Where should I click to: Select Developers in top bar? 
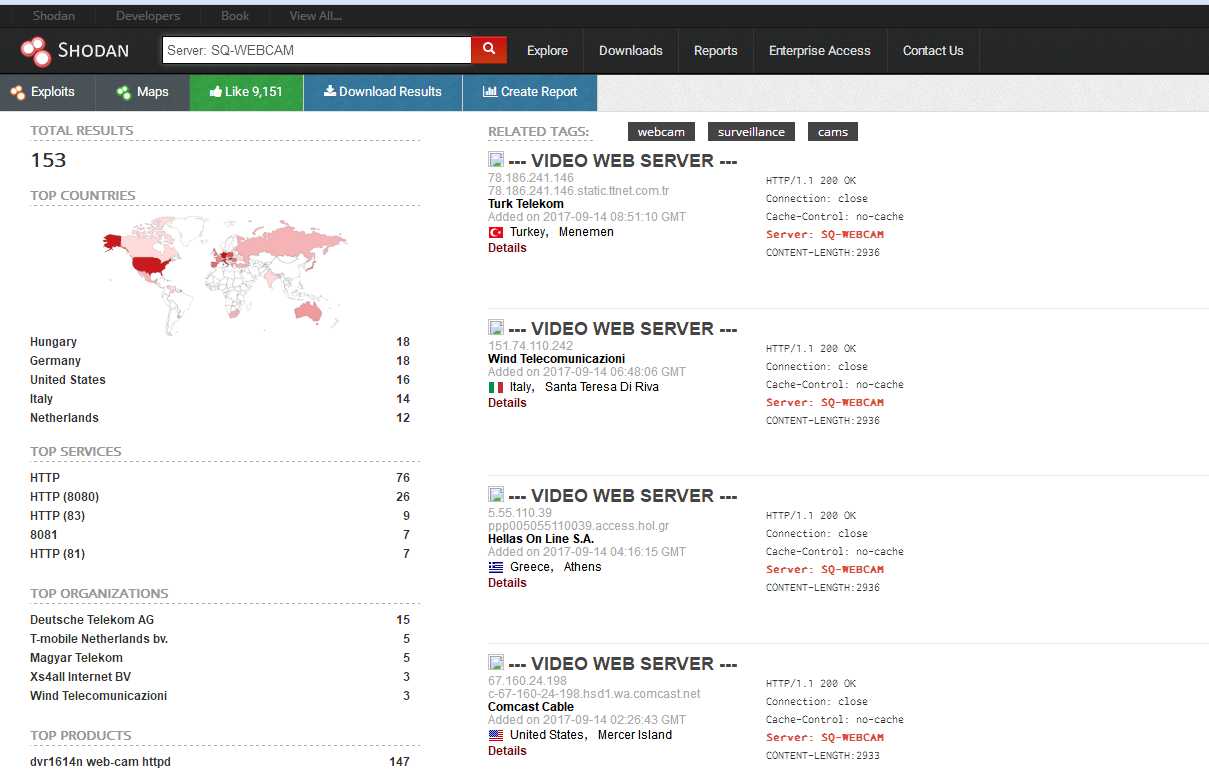click(x=148, y=16)
